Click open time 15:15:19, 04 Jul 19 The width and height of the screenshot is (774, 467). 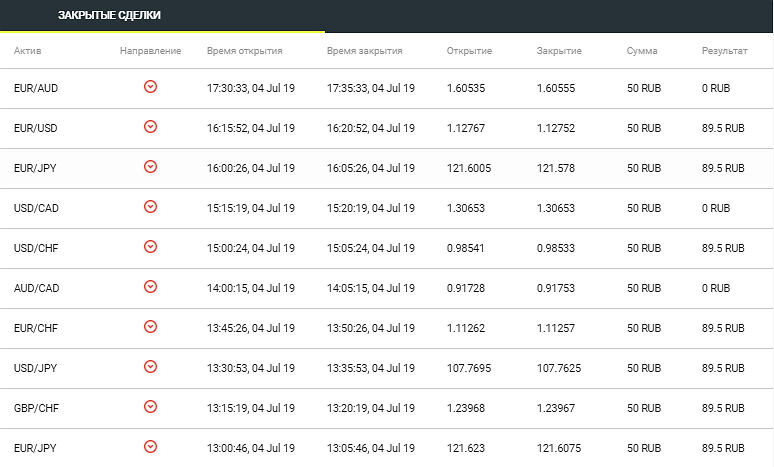coord(251,208)
